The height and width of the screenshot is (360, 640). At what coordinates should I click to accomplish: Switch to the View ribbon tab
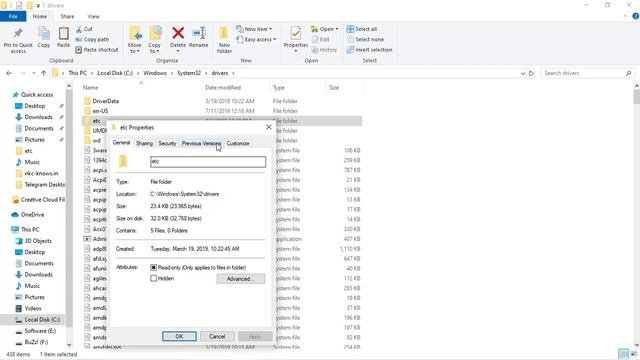click(93, 16)
